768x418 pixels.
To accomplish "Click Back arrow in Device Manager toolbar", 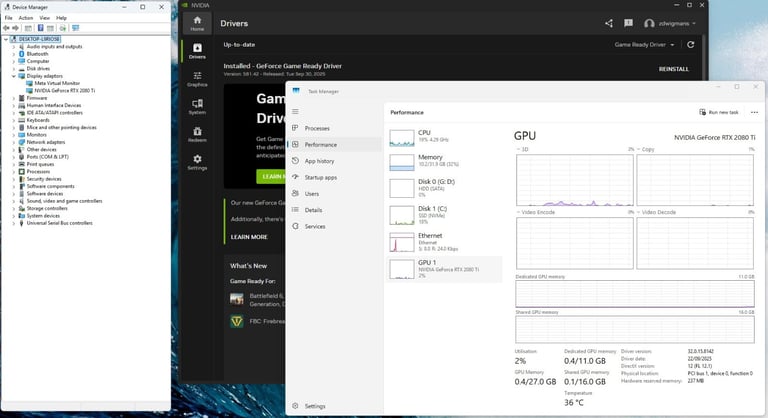I will click(6, 28).
